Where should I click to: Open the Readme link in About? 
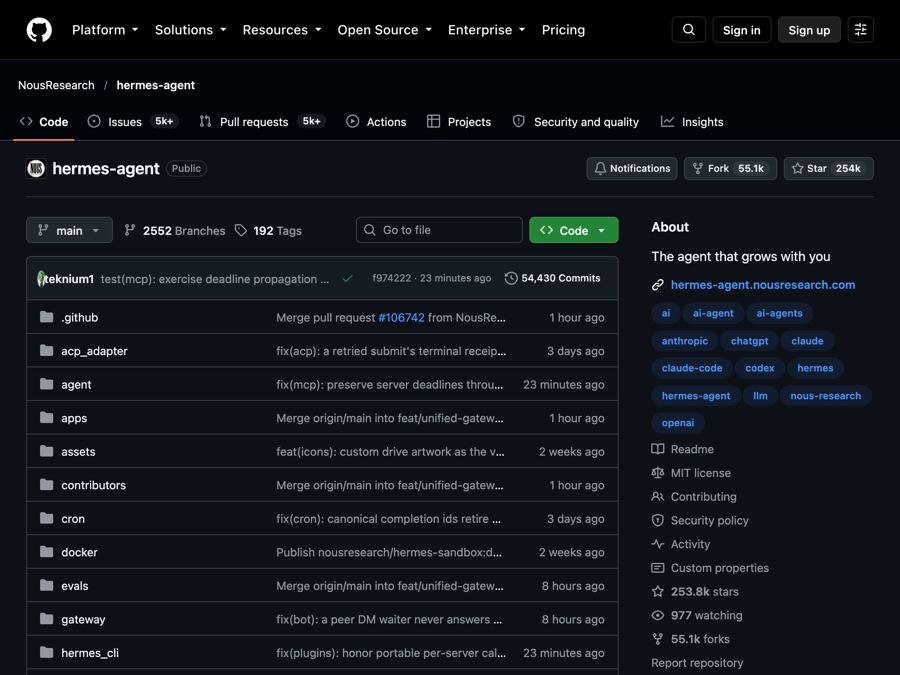tap(683, 449)
